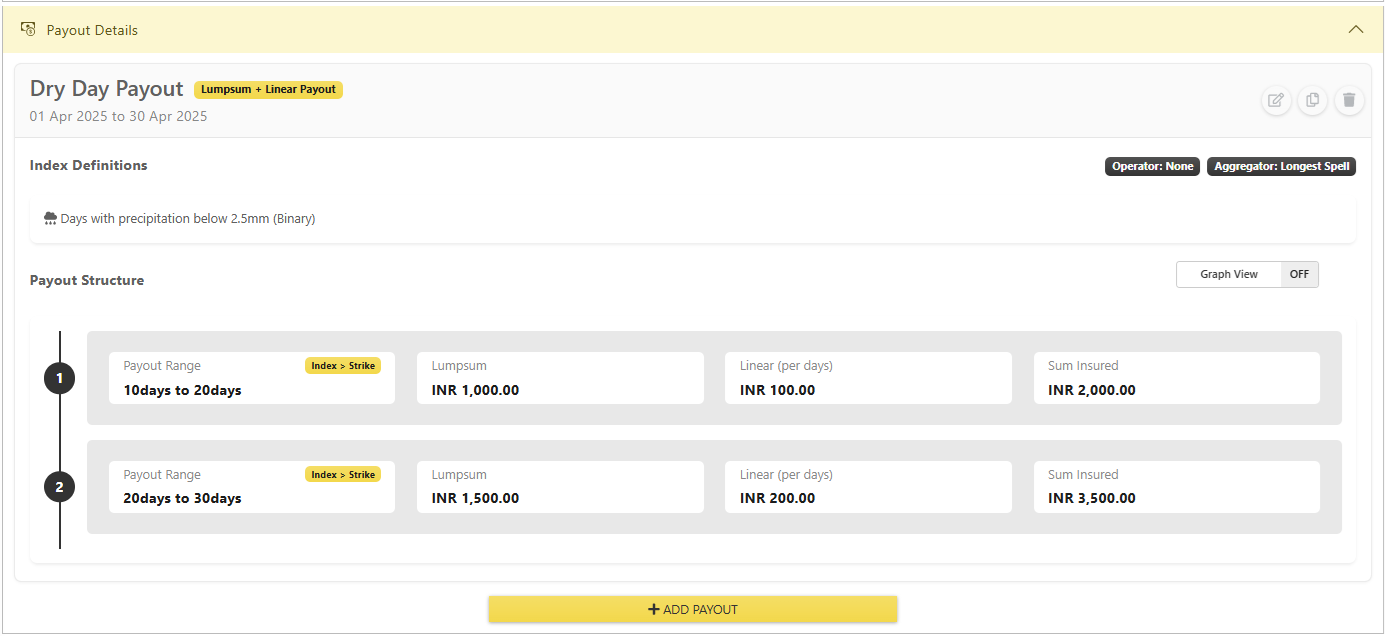Click Index > Strike badge in 10days to 20days row
This screenshot has width=1388, height=636.
343,366
